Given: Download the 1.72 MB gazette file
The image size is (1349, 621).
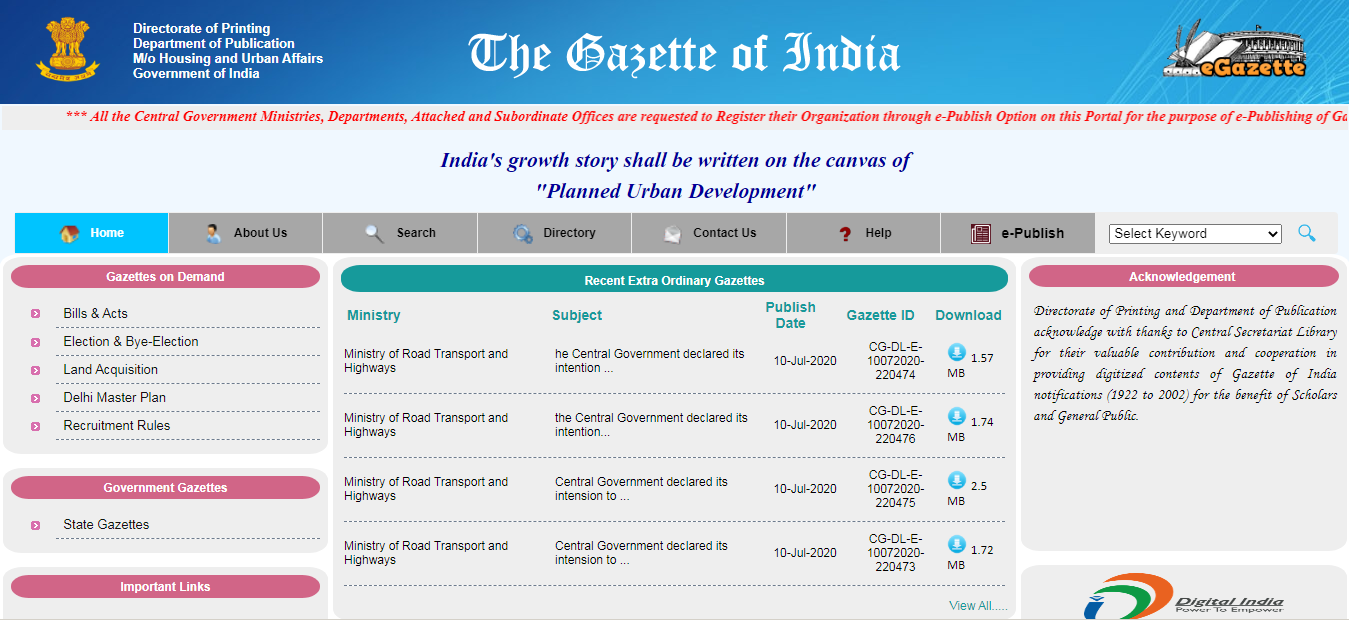Looking at the screenshot, I should [956, 545].
